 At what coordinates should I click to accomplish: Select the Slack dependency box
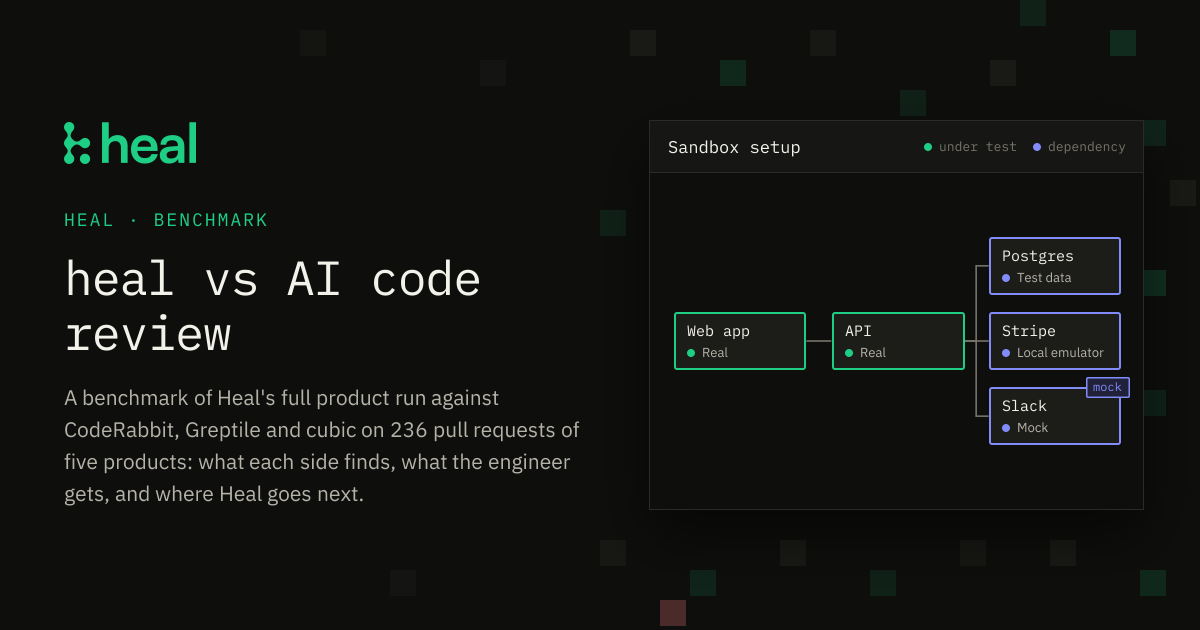[x=1055, y=416]
